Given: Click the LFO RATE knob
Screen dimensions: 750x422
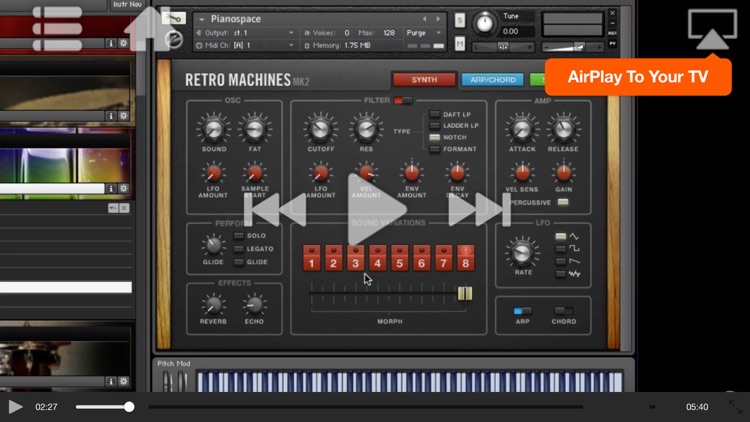Looking at the screenshot, I should pyautogui.click(x=522, y=253).
